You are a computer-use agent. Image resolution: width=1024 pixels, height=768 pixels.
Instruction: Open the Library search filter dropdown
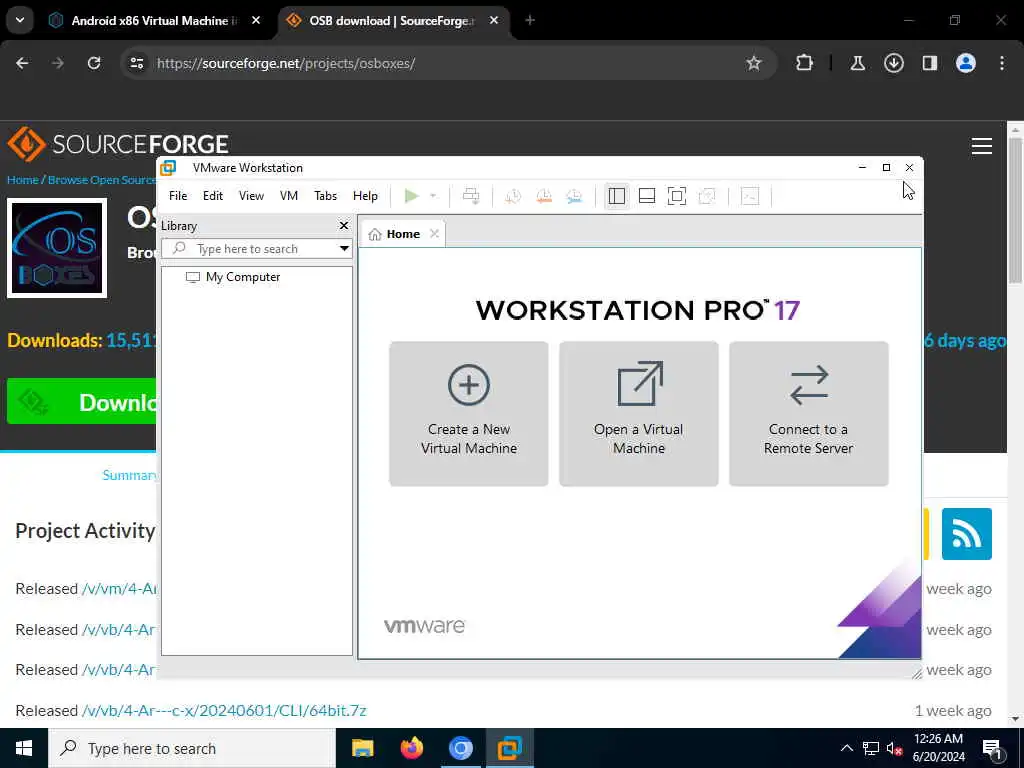tap(344, 249)
